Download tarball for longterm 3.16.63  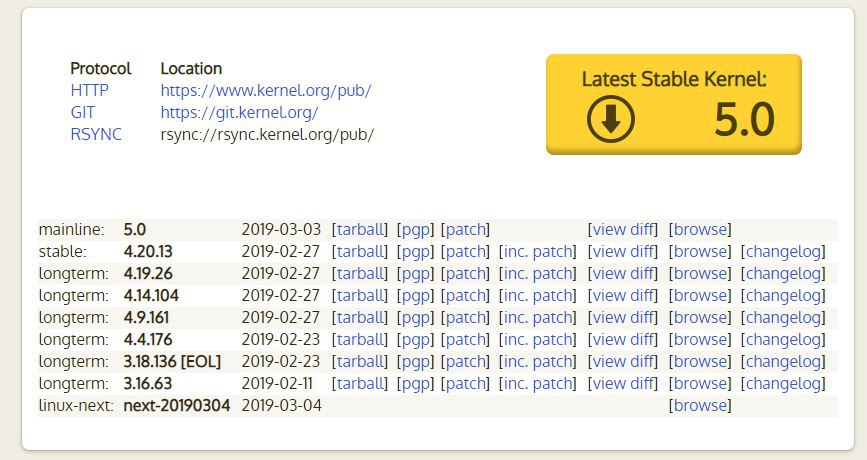(360, 384)
